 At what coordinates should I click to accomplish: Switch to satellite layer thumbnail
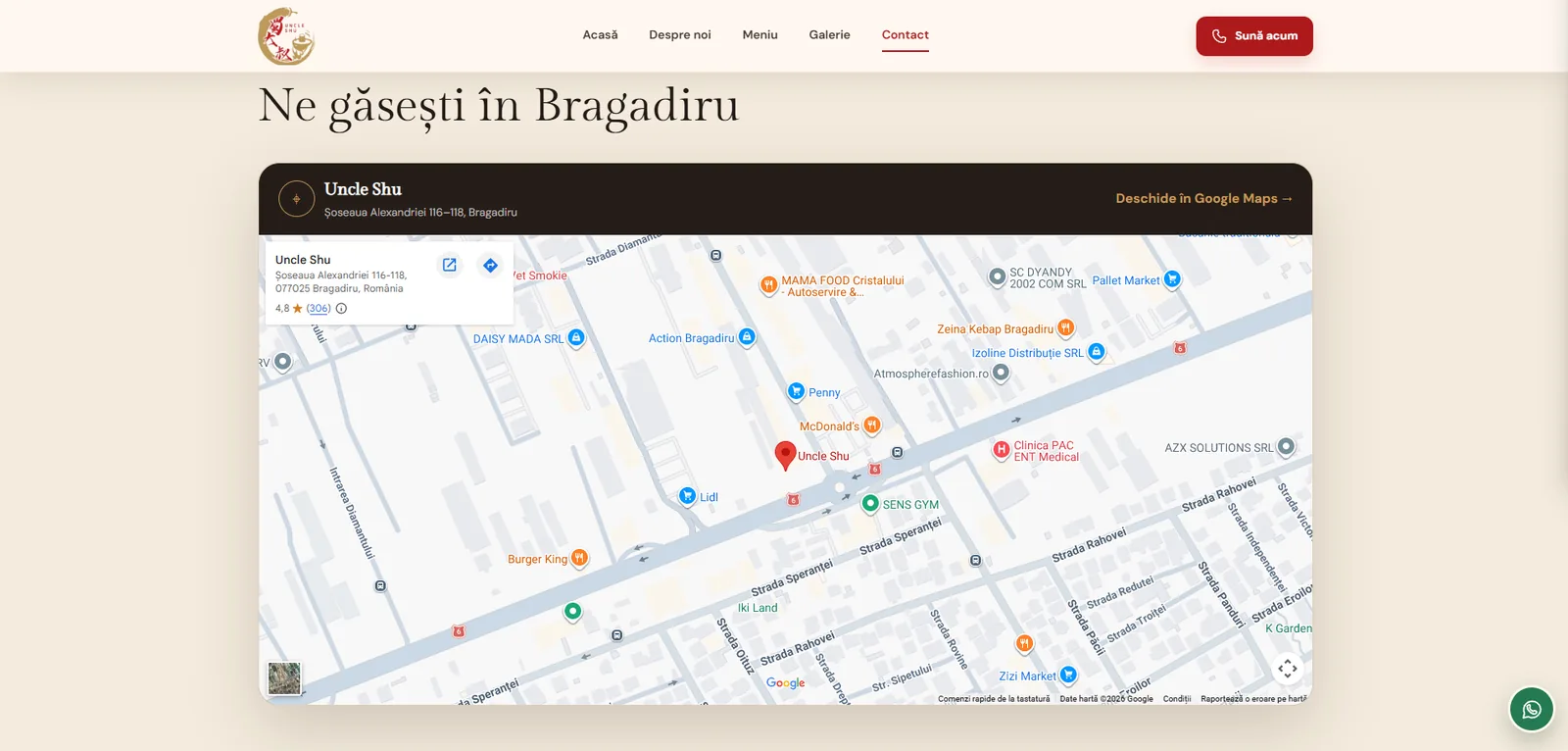click(x=284, y=677)
